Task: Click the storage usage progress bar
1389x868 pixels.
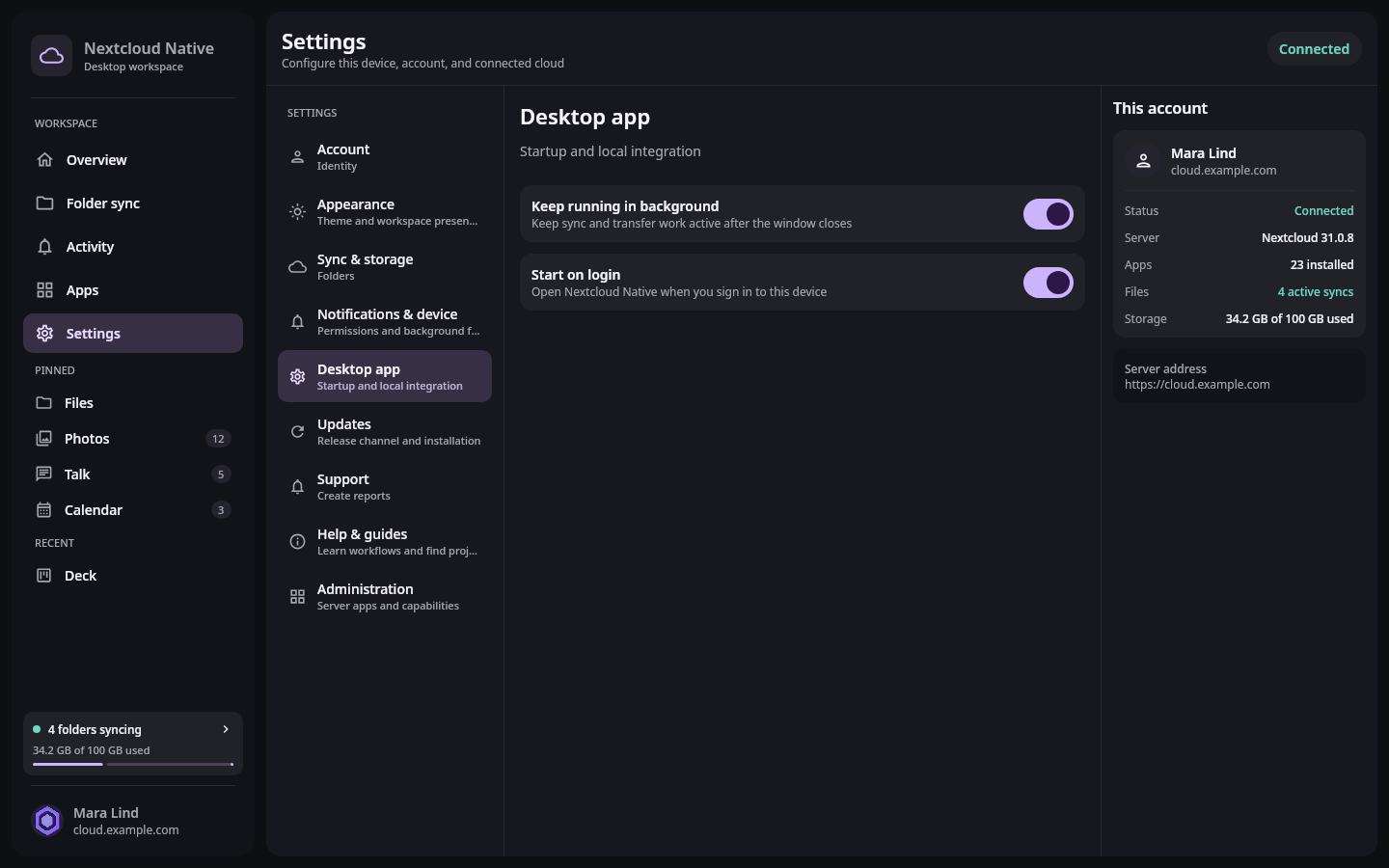Action: pos(133,765)
